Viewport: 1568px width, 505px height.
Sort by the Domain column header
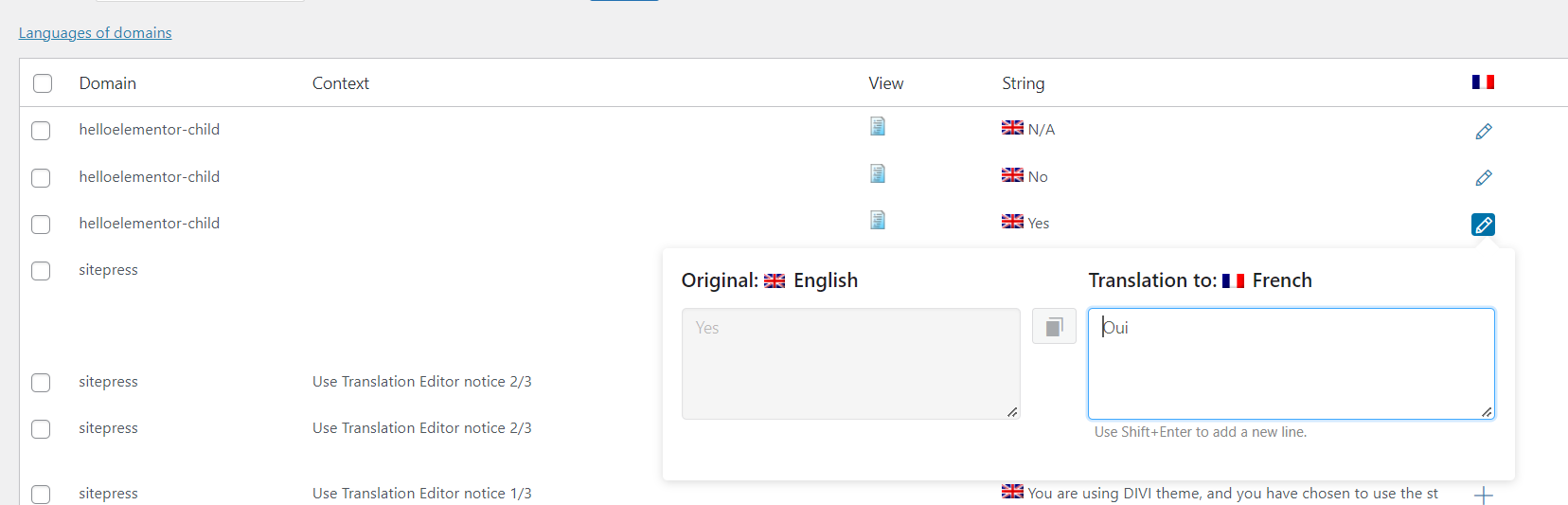coord(108,83)
